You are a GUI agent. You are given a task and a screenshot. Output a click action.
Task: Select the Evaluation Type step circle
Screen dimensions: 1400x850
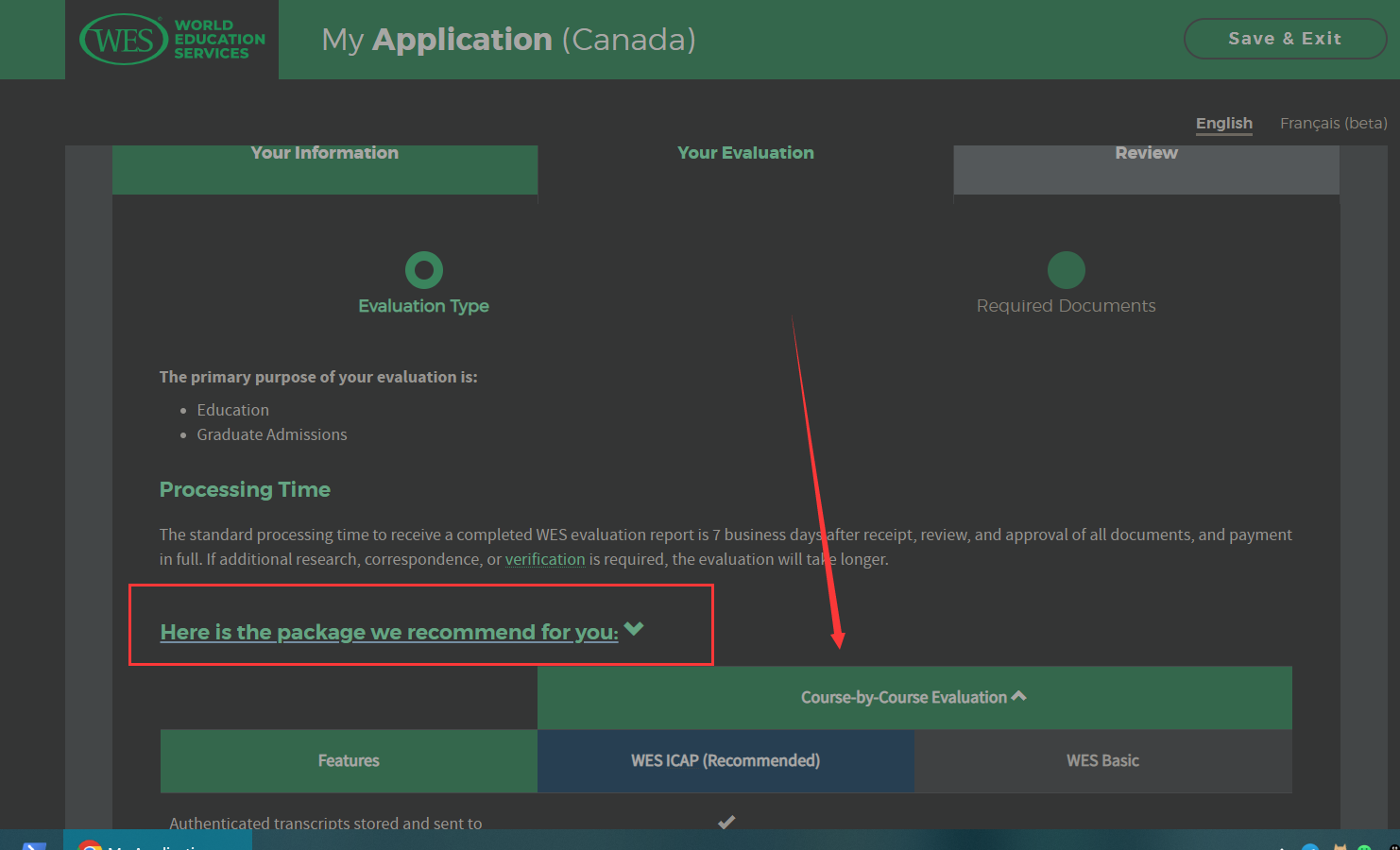[x=423, y=270]
